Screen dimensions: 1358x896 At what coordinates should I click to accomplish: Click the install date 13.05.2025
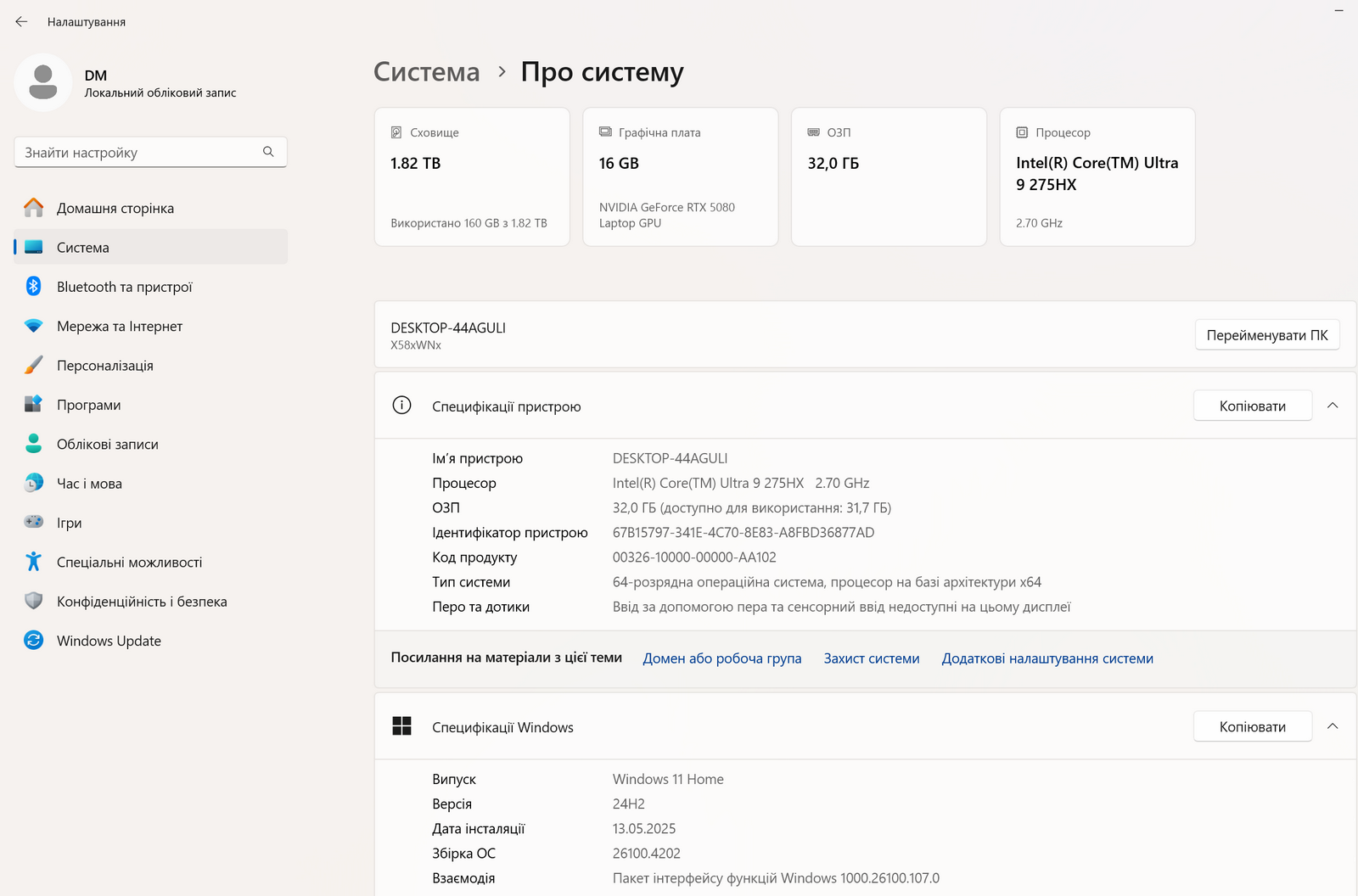click(644, 828)
